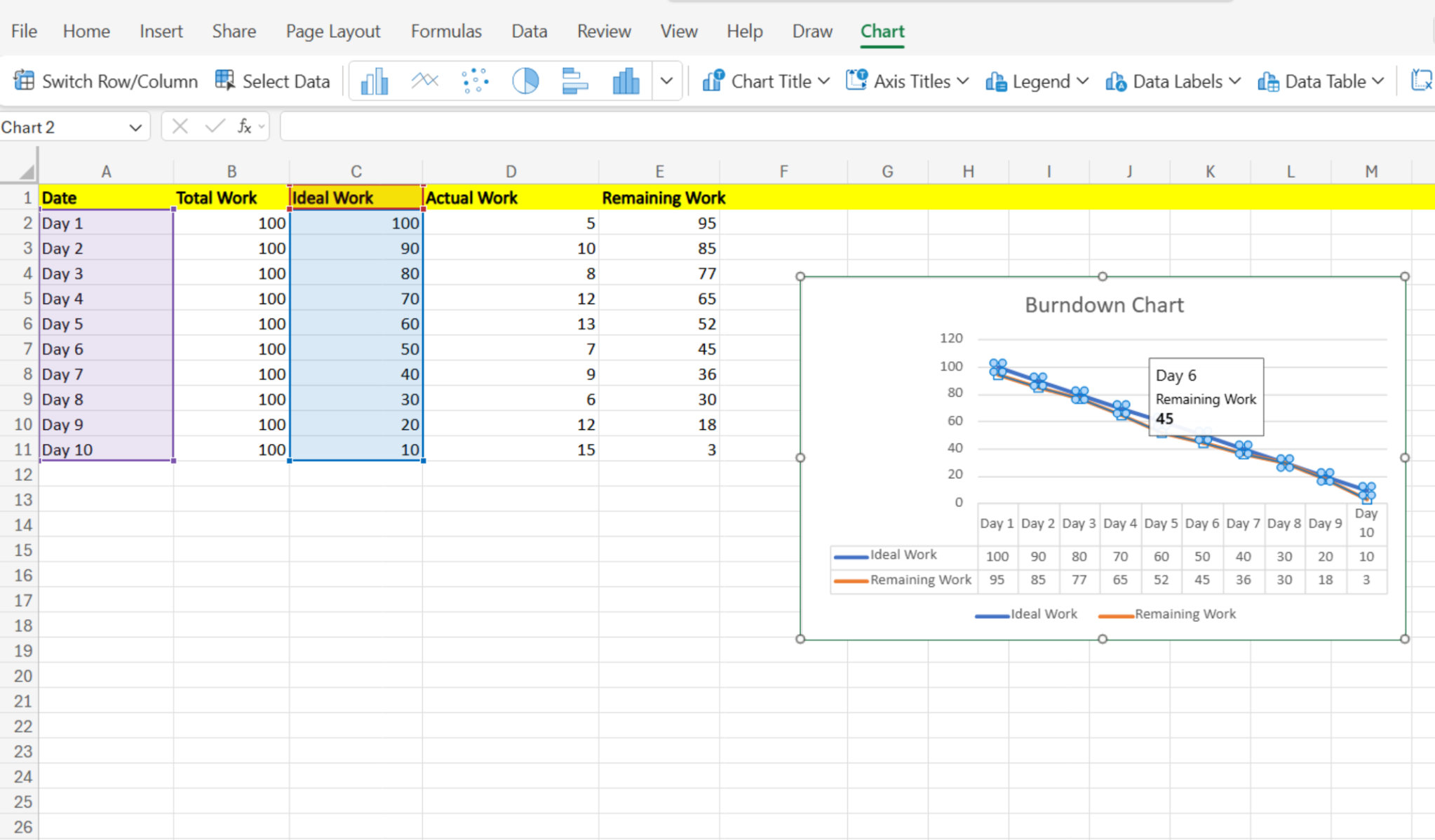This screenshot has height=840, width=1435.
Task: Click the insert function fx icon
Action: pos(244,126)
